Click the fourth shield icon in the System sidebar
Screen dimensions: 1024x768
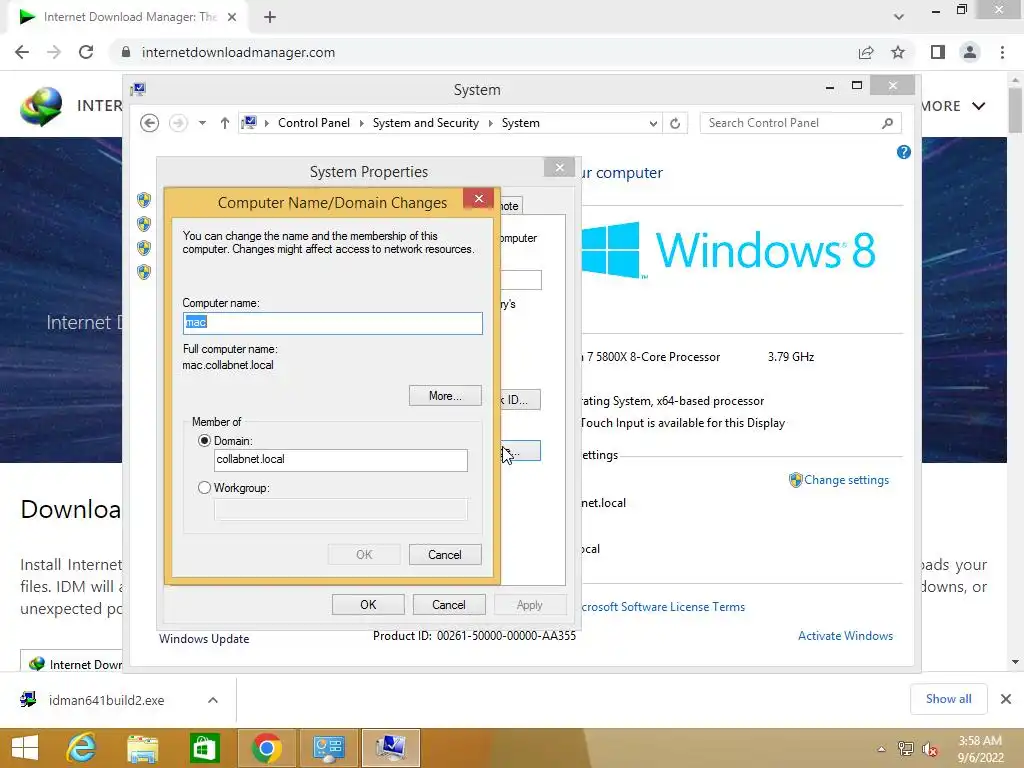tap(144, 272)
